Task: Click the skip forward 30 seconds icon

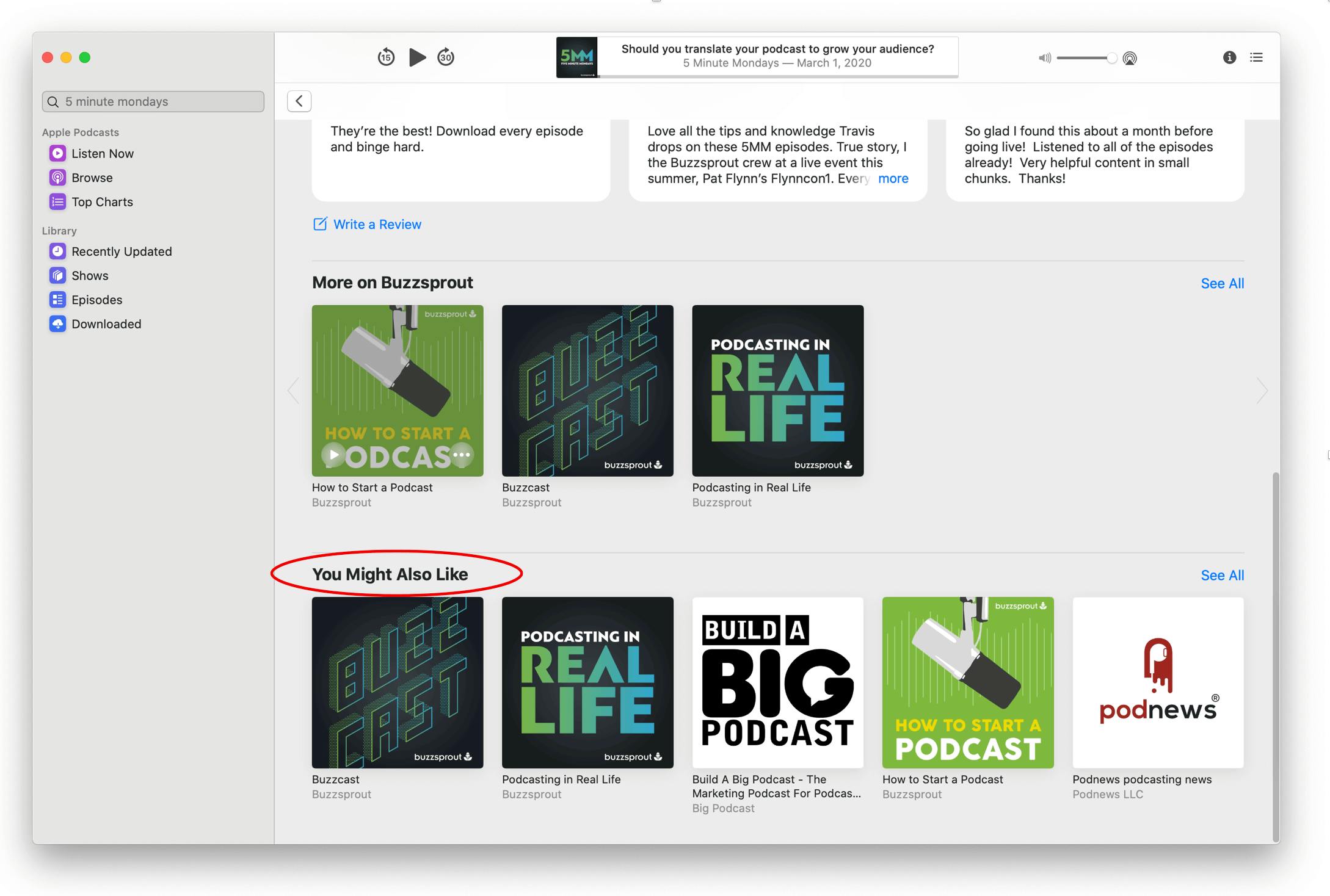Action: pos(447,57)
